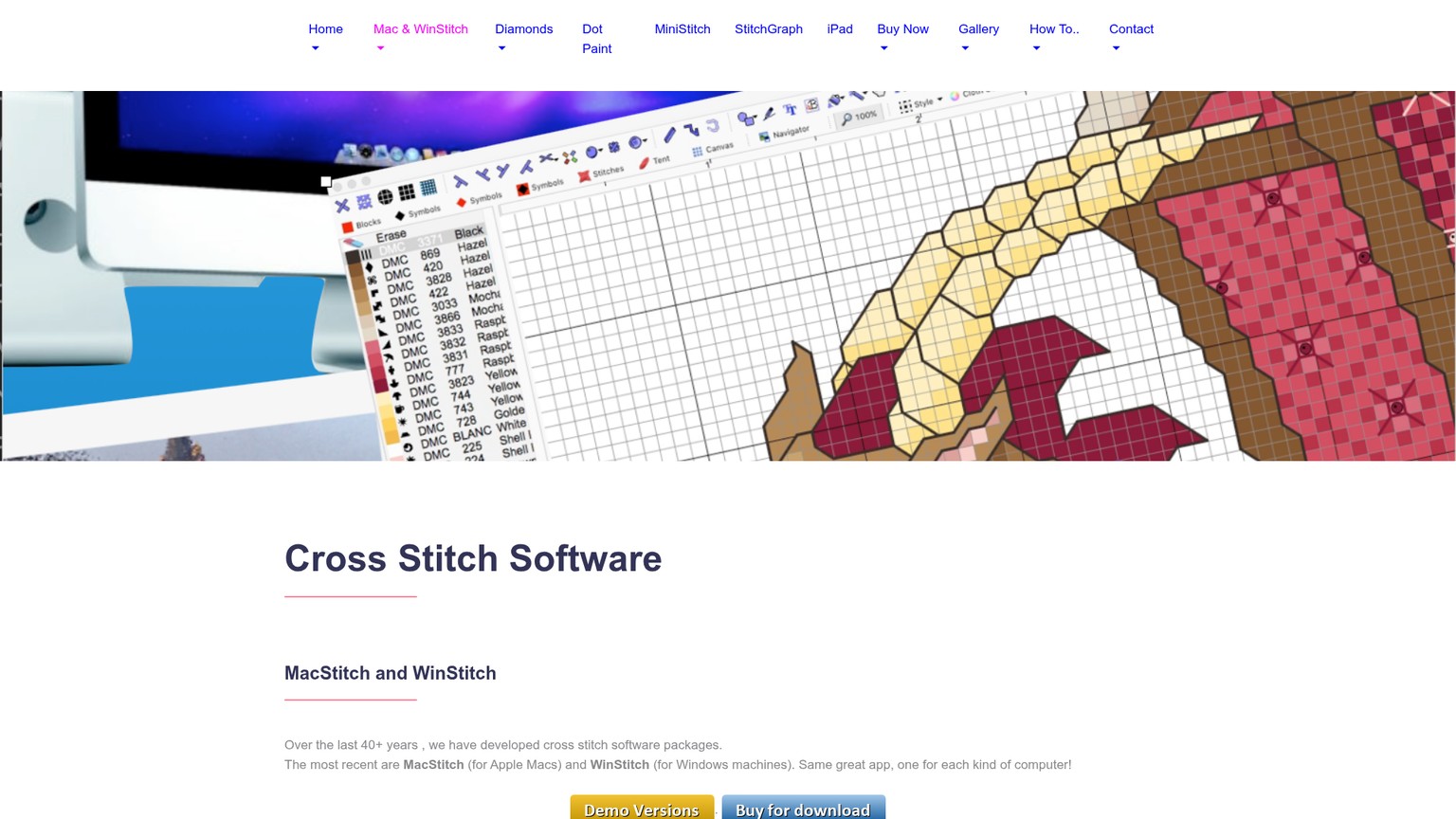Click the bold word MacStitch in the paragraph
Screen dimensions: 1456x819
tap(433, 765)
